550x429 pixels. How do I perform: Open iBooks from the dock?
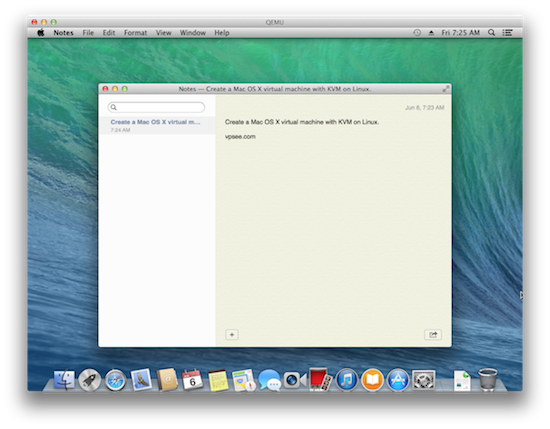pos(372,380)
